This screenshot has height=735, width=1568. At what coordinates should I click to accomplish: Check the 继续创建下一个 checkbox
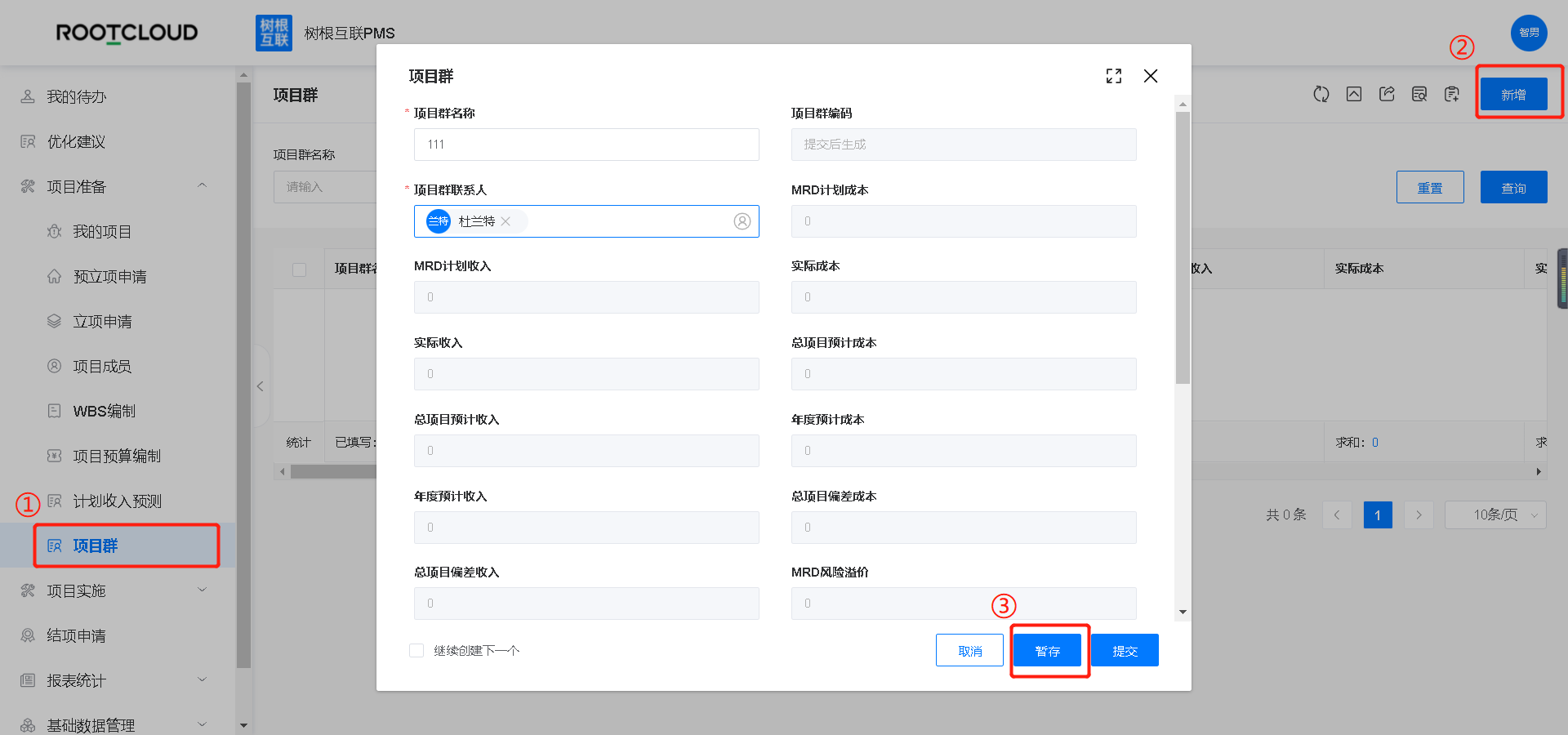pyautogui.click(x=416, y=650)
